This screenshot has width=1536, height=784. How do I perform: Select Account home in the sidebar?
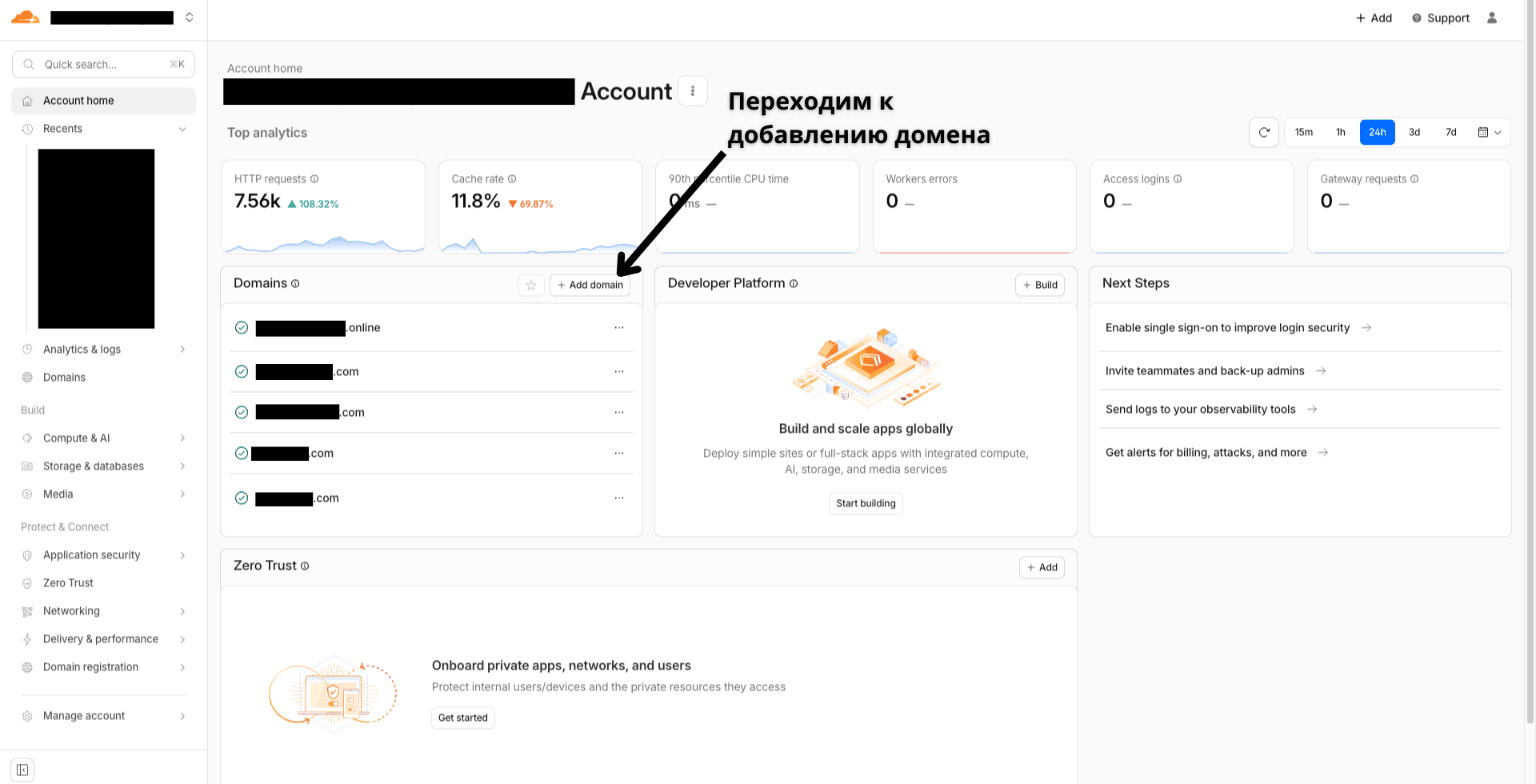pos(78,100)
